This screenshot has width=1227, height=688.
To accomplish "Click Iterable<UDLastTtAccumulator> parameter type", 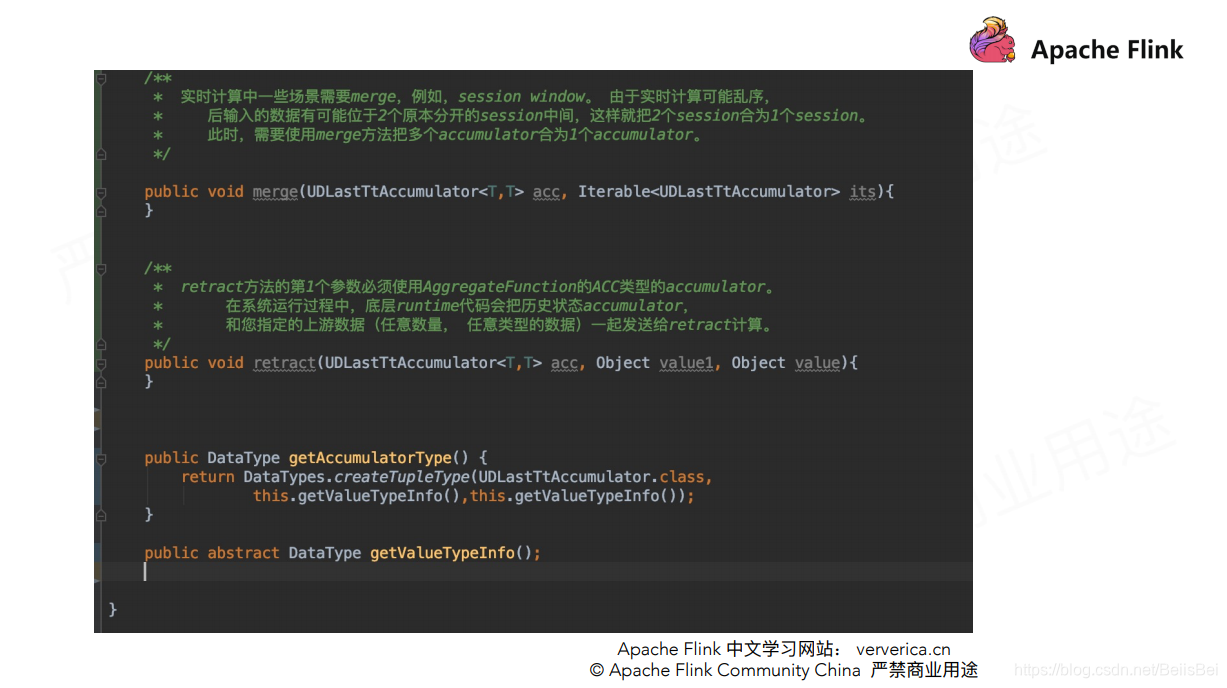I will [709, 191].
